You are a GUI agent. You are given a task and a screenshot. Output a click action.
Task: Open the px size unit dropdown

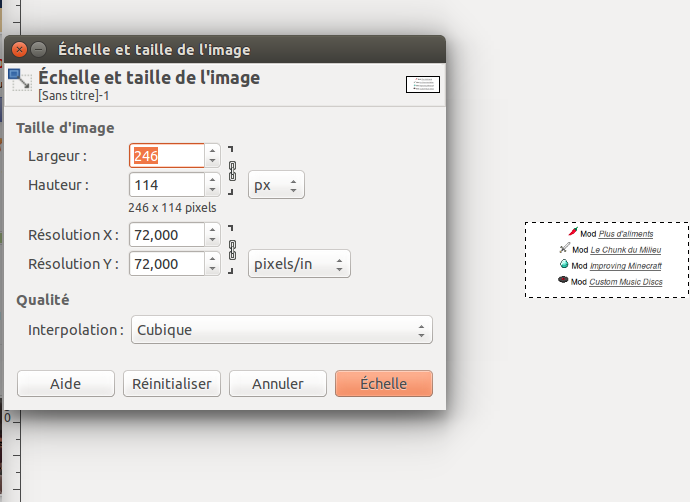tap(276, 185)
